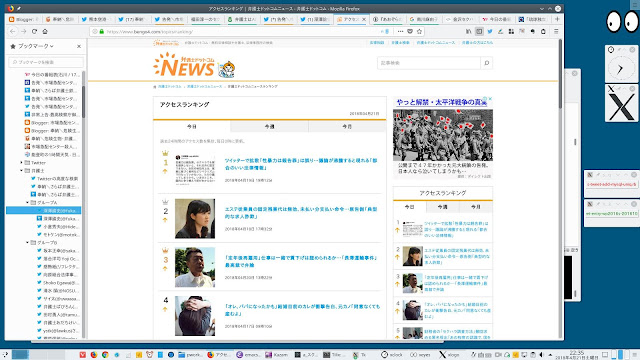
Task: Open the Library icon in the toolbar
Action: pos(469,31)
